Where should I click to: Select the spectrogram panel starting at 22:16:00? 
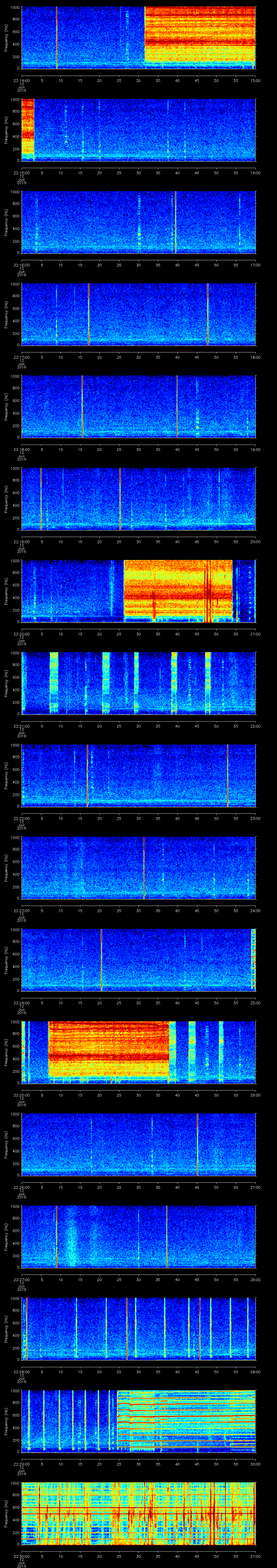coord(138,222)
